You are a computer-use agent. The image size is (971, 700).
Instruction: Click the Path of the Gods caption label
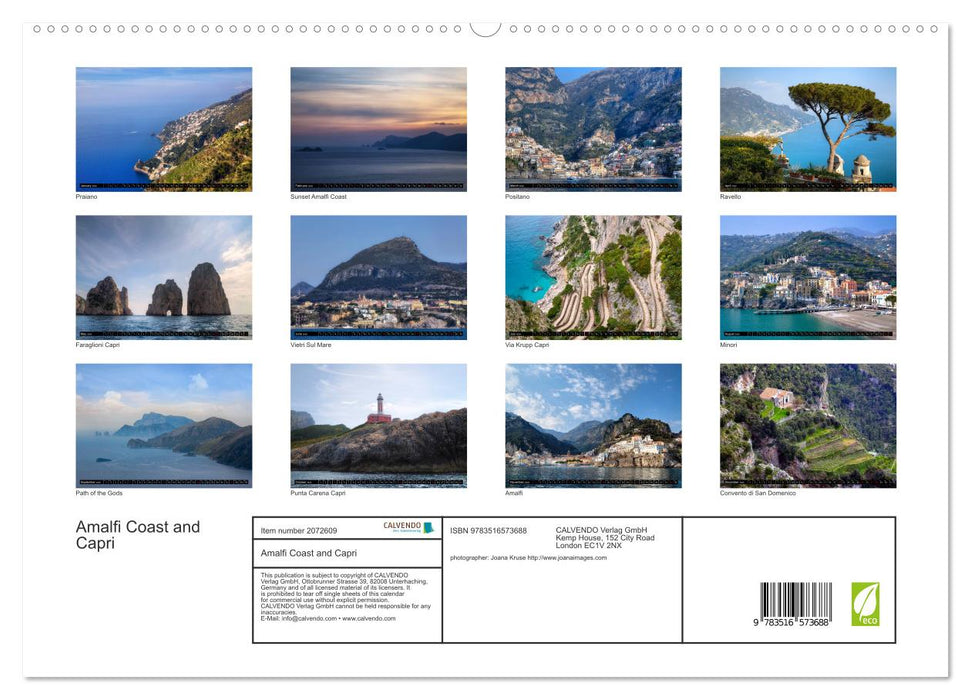101,492
